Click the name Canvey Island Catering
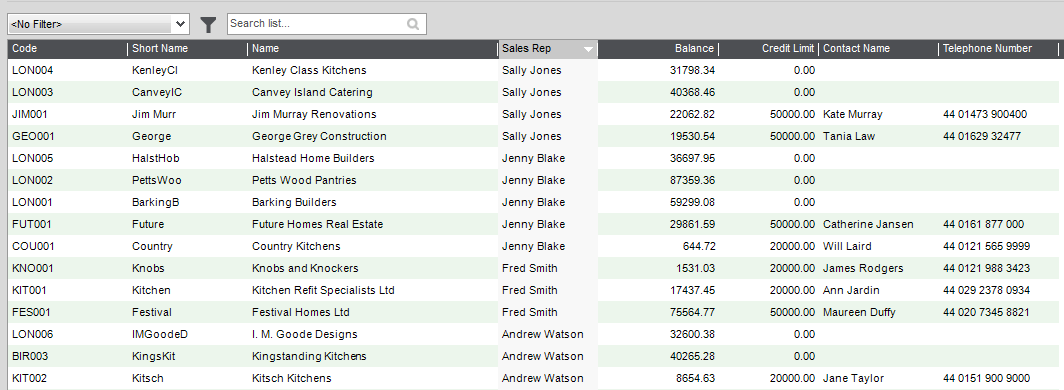The width and height of the screenshot is (1064, 390). tap(312, 92)
